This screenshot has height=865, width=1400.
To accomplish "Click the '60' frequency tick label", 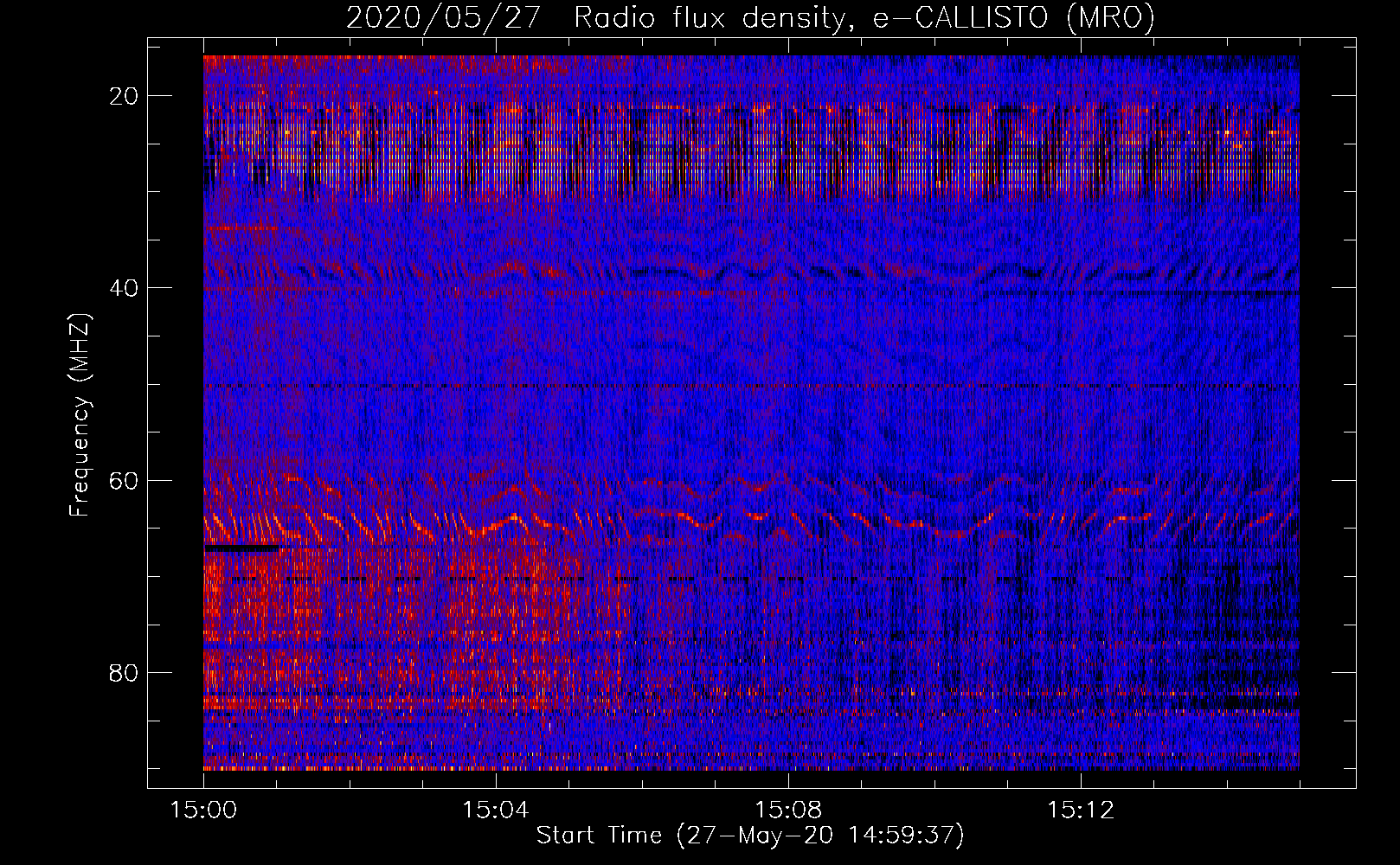I will click(125, 480).
